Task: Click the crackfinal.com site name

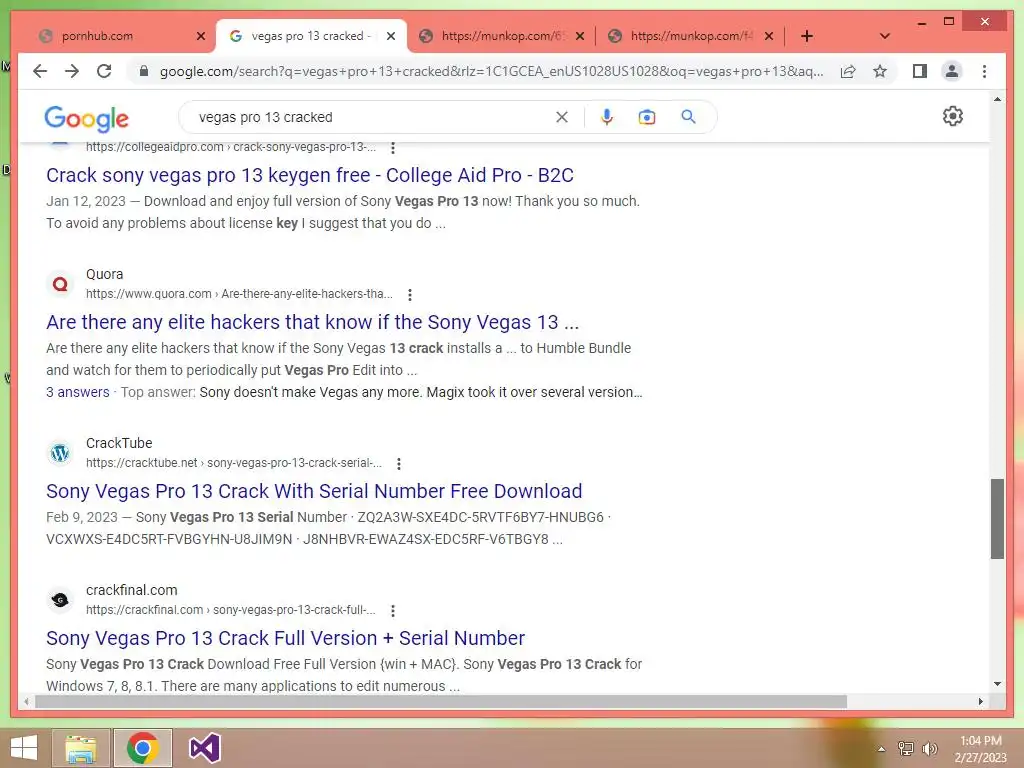Action: (131, 590)
